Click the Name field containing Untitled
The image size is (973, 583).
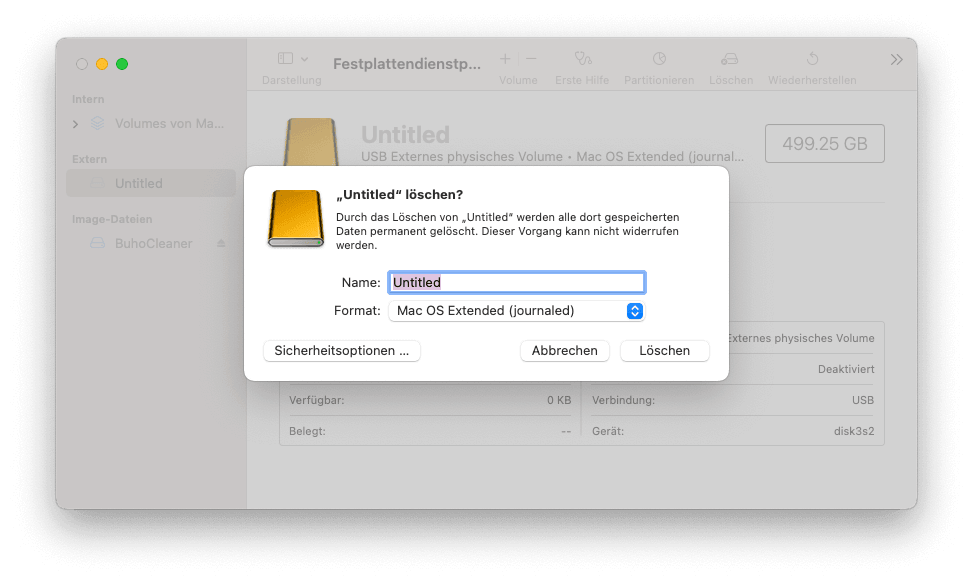[517, 282]
